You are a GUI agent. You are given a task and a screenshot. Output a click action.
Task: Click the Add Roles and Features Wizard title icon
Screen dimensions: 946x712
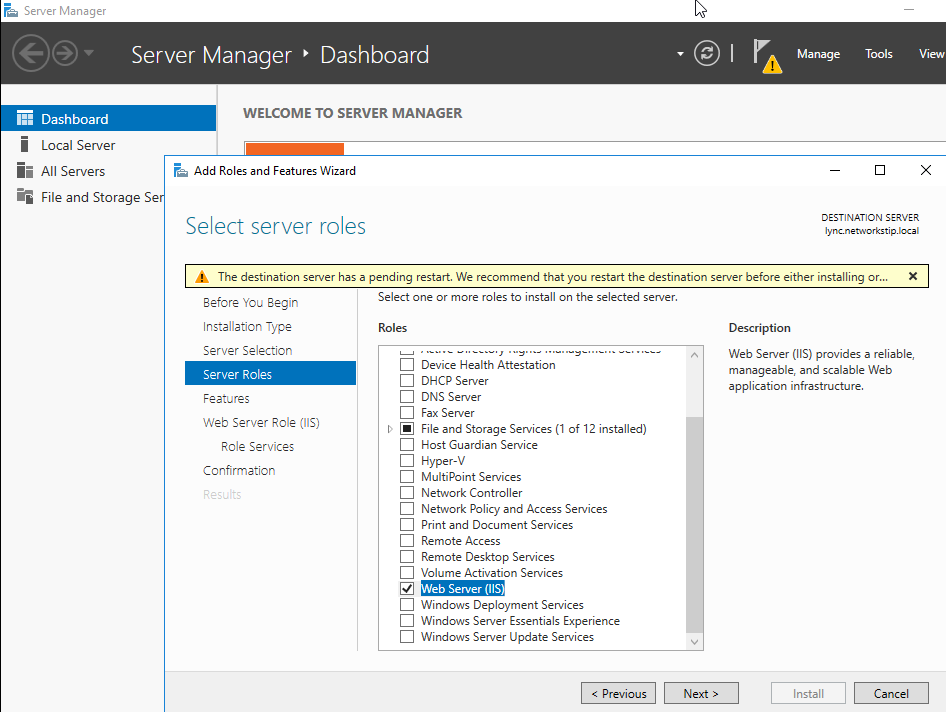tap(181, 171)
